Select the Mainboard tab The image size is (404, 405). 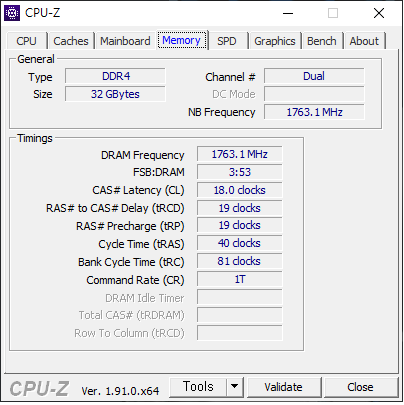click(x=125, y=41)
